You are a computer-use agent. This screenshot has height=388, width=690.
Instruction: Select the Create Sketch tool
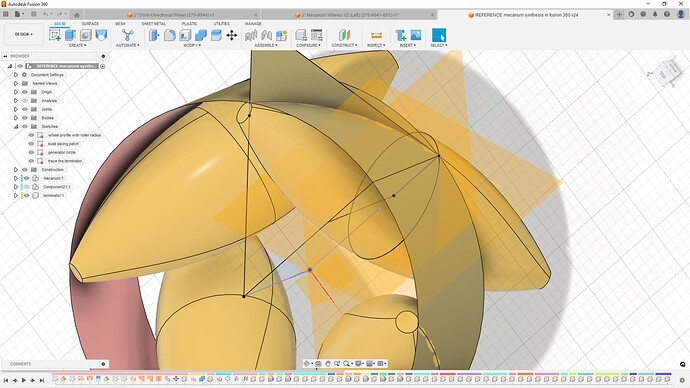click(55, 35)
